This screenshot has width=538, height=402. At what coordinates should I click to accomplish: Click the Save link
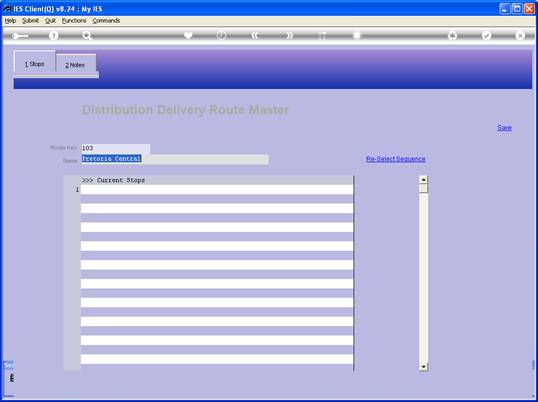[504, 128]
